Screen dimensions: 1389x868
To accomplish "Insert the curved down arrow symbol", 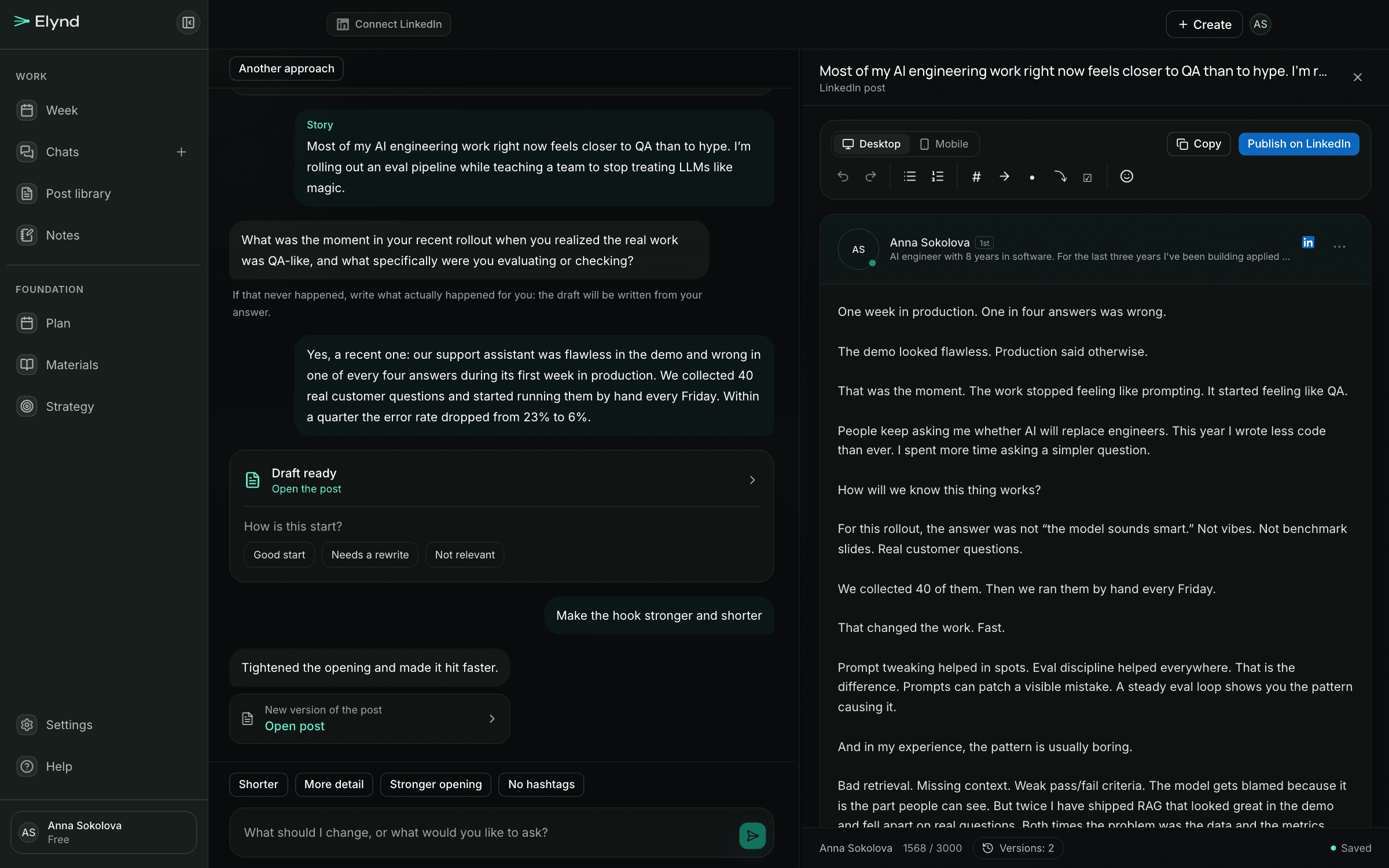I will point(1060,176).
